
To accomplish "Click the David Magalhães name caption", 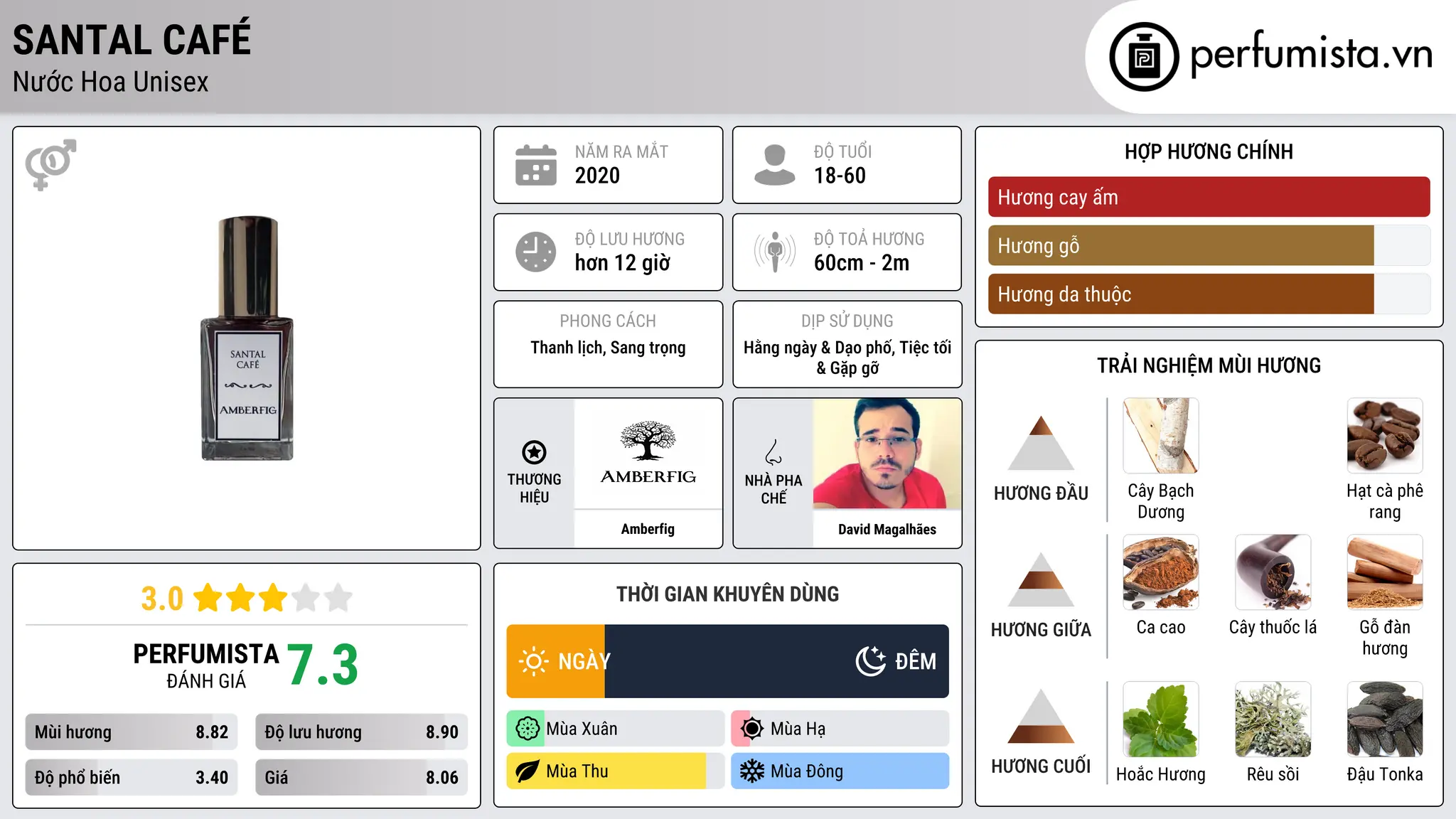I will [887, 529].
